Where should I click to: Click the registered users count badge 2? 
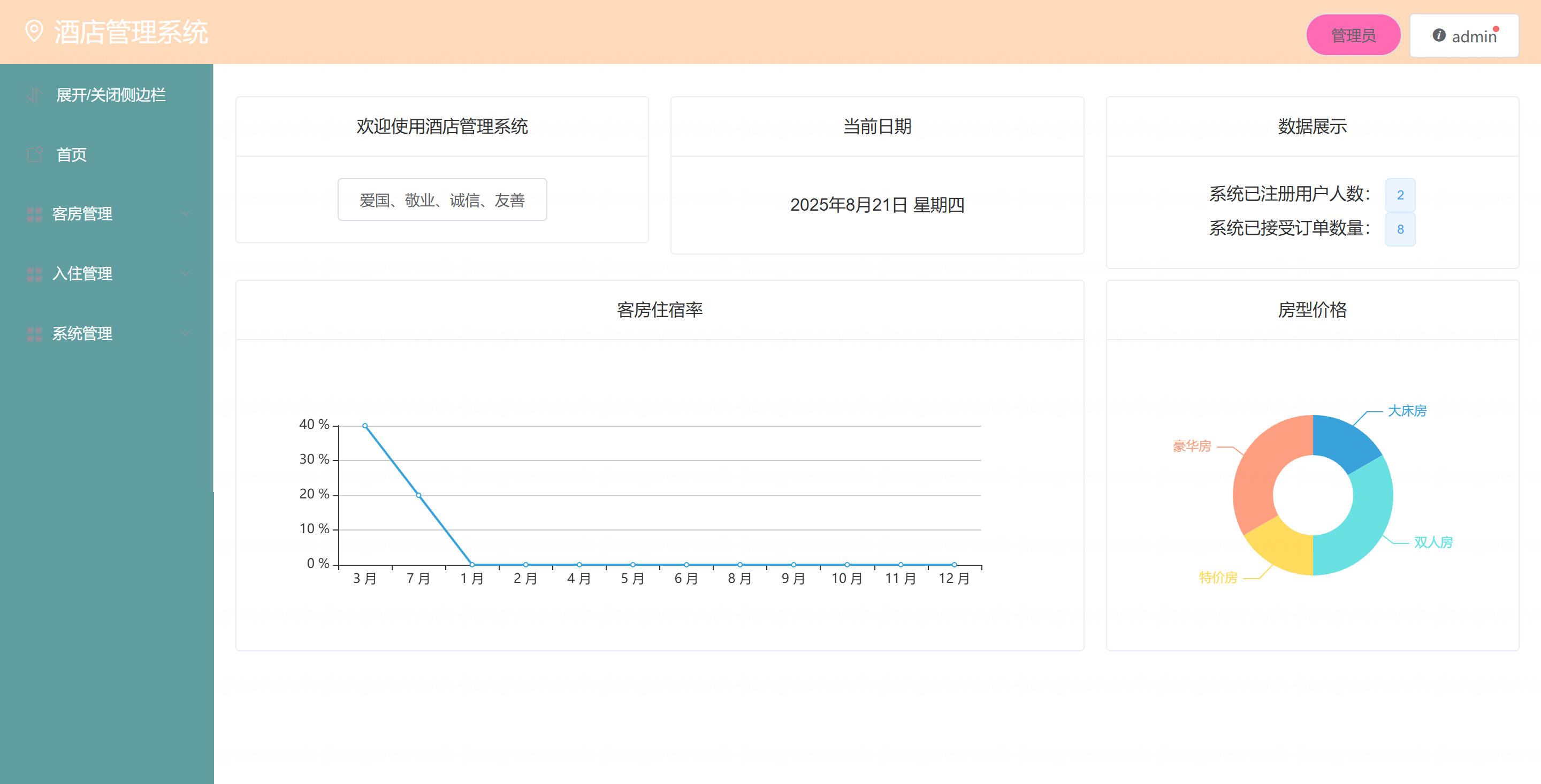(1400, 195)
